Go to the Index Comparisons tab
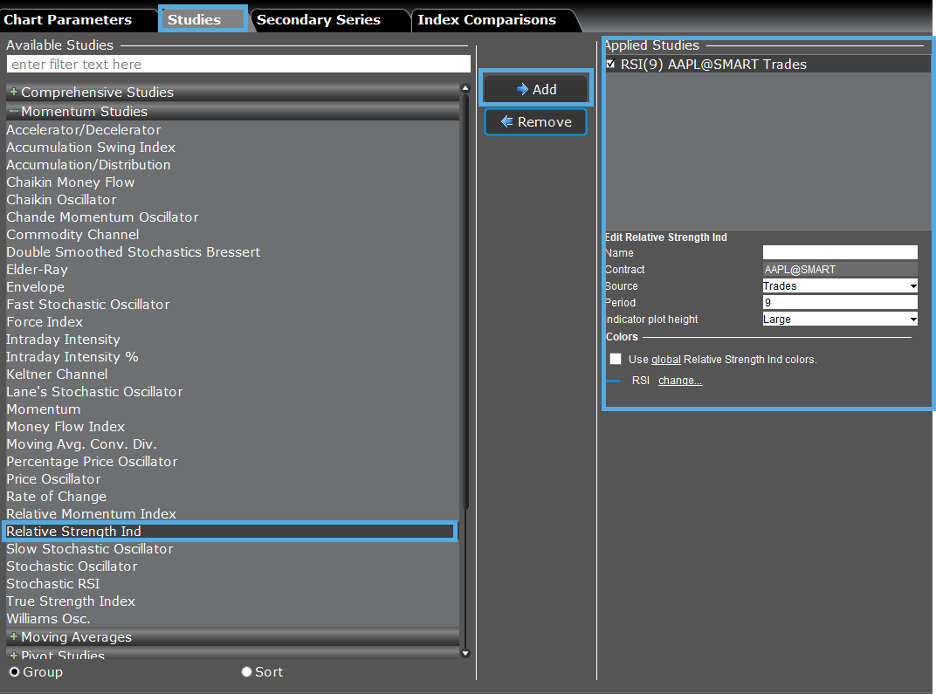The image size is (936, 694). [486, 20]
